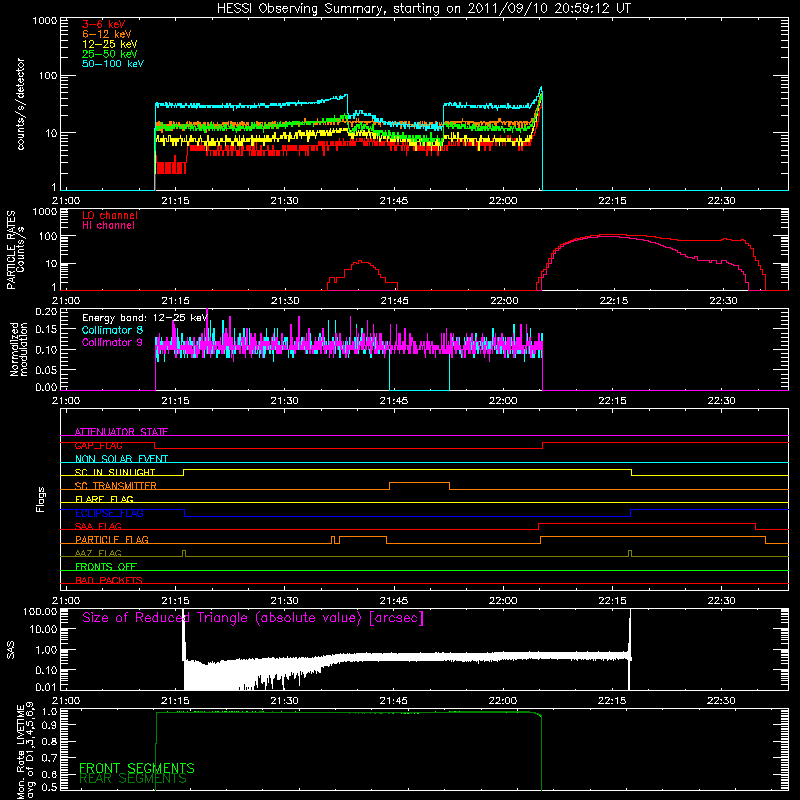Click the Flags axis label

click(41, 499)
